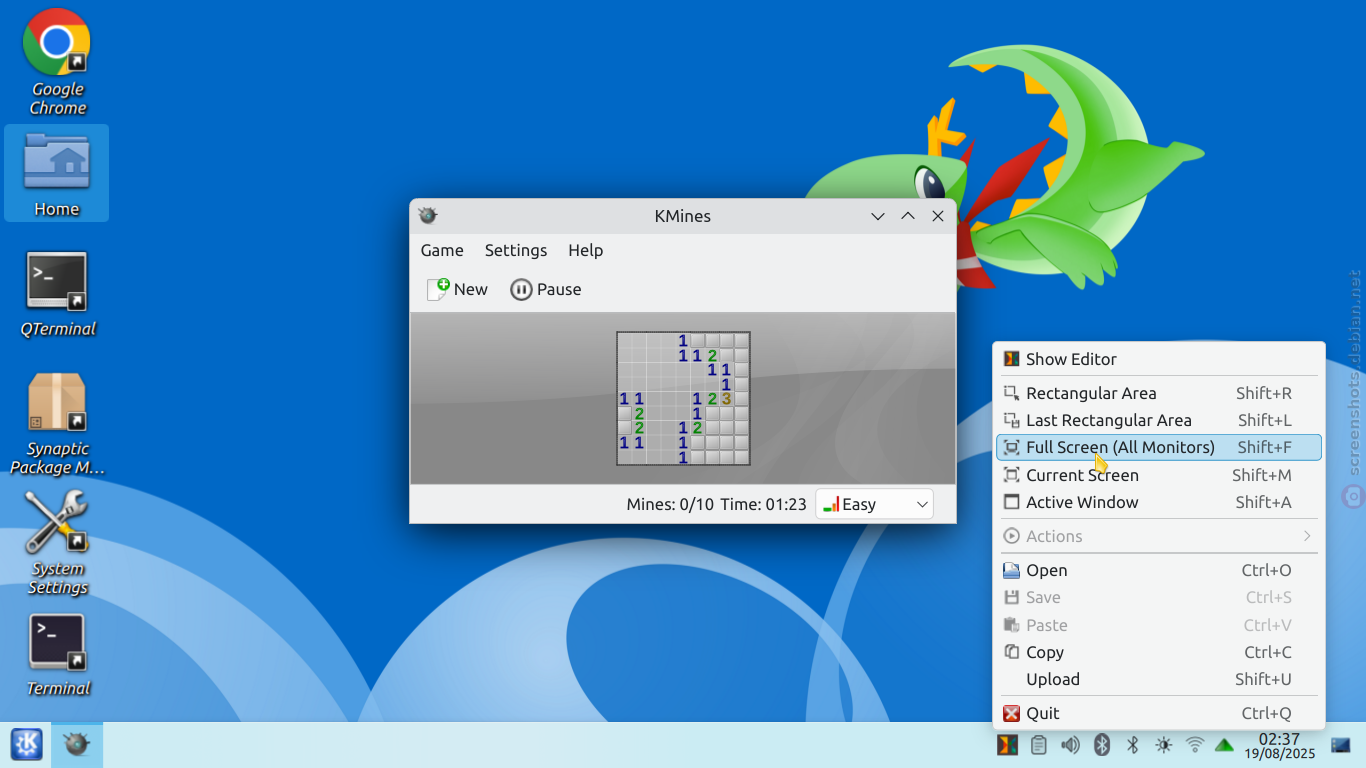Screen dimensions: 1366x768
Task: Choose Current Screen capture option
Action: coord(1159,475)
